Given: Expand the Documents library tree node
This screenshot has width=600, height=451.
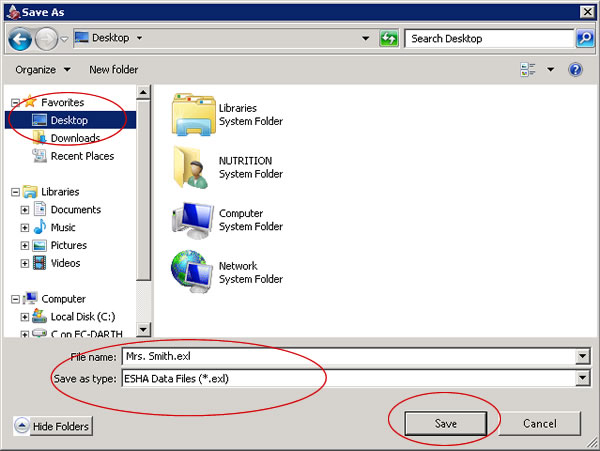Looking at the screenshot, I should (x=25, y=210).
